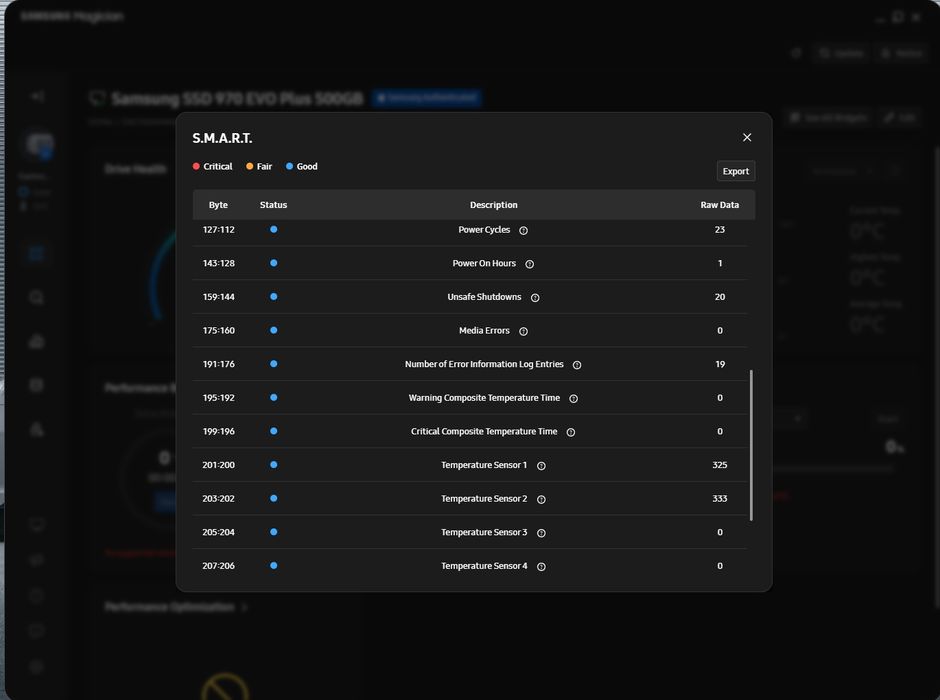Select the Media Errors description
This screenshot has width=940, height=700.
[x=484, y=330]
